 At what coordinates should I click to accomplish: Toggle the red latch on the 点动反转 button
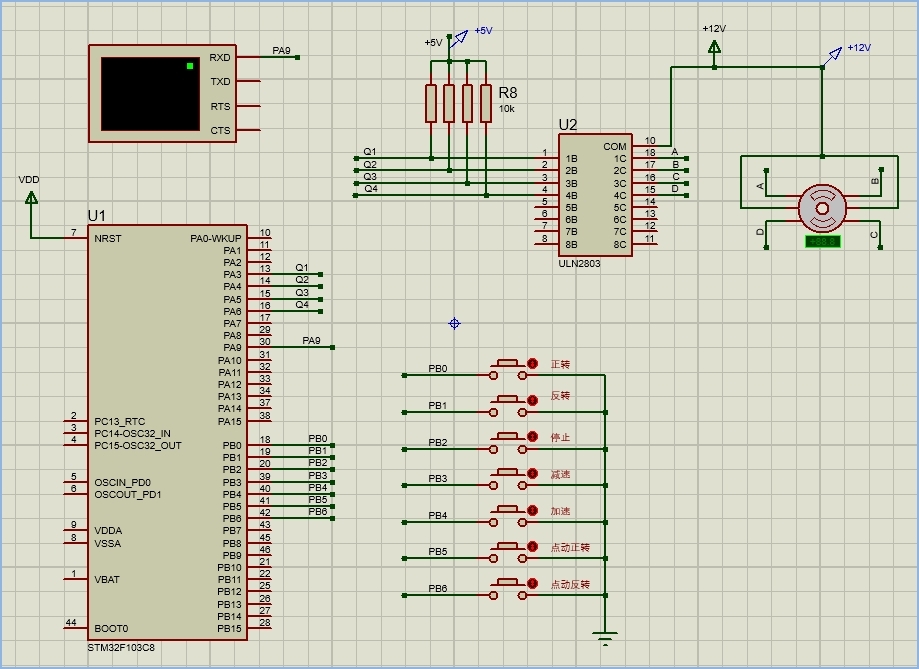[x=533, y=584]
